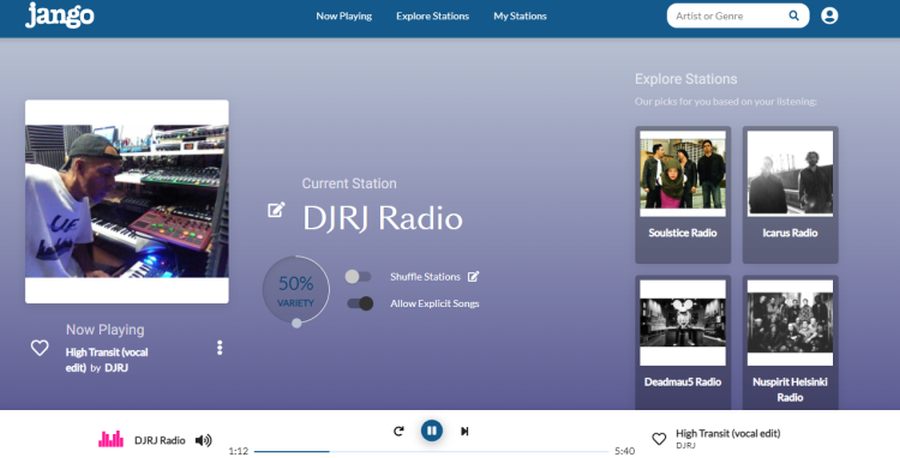Click the pink equalizer bars icon

111,439
